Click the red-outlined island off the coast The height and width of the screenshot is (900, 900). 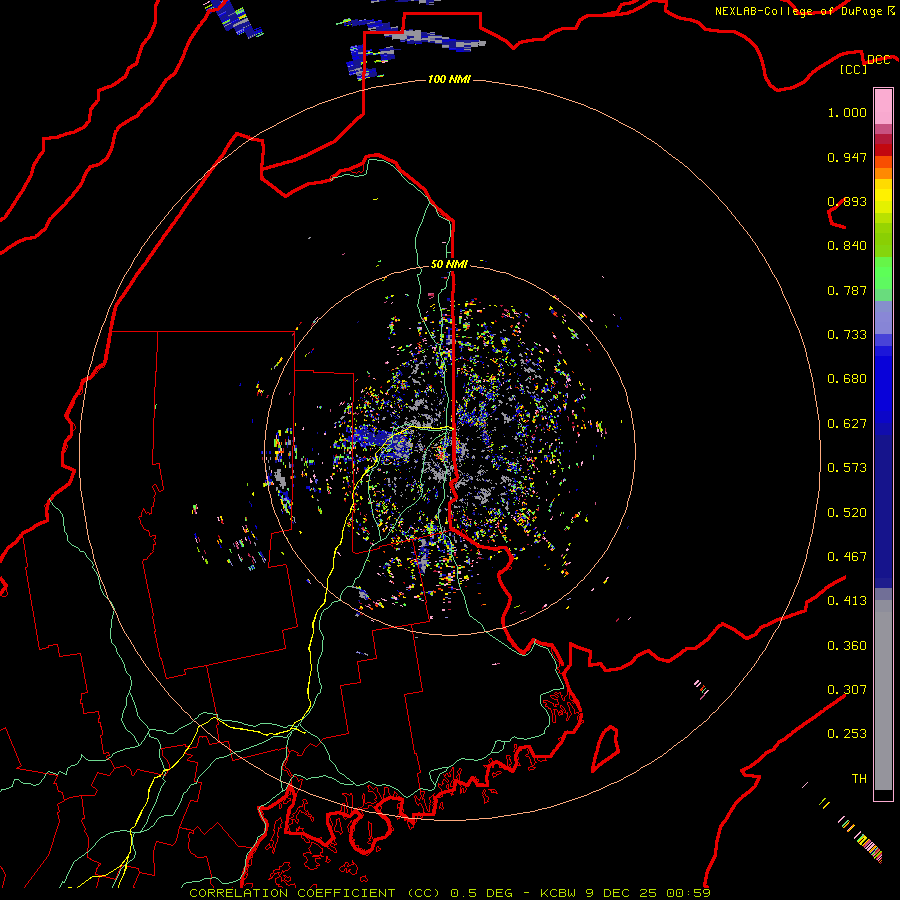[606, 748]
